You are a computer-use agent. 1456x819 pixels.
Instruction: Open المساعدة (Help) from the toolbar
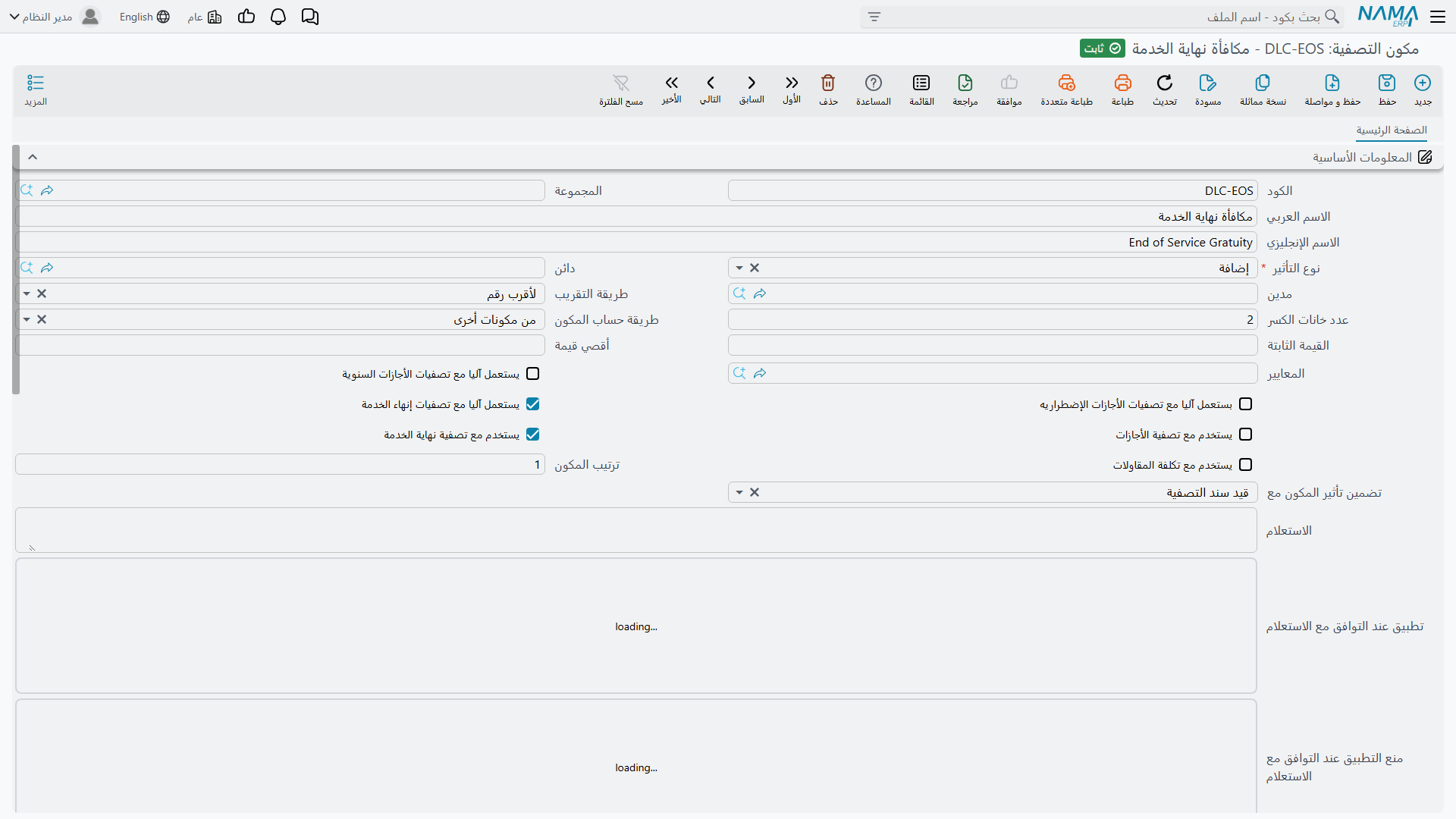coord(874,83)
